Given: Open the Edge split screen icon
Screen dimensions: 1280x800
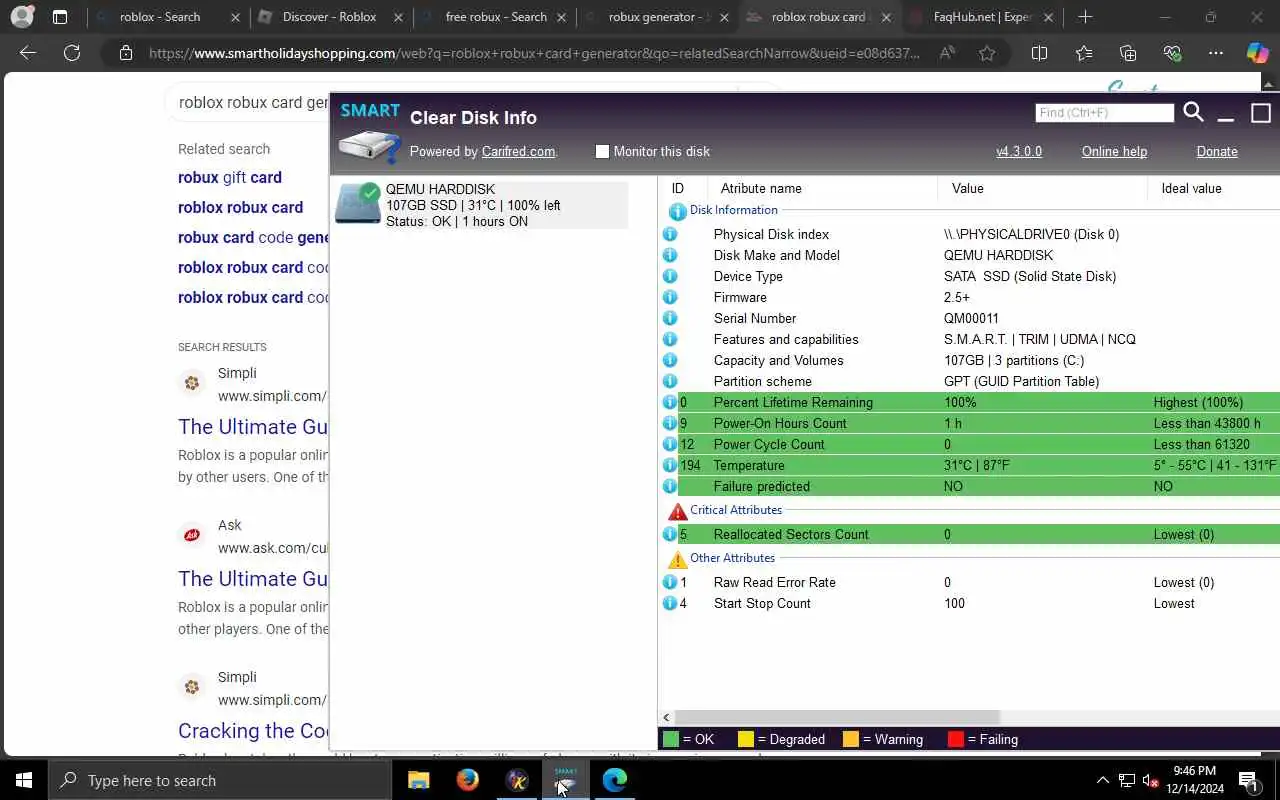Looking at the screenshot, I should point(1039,53).
